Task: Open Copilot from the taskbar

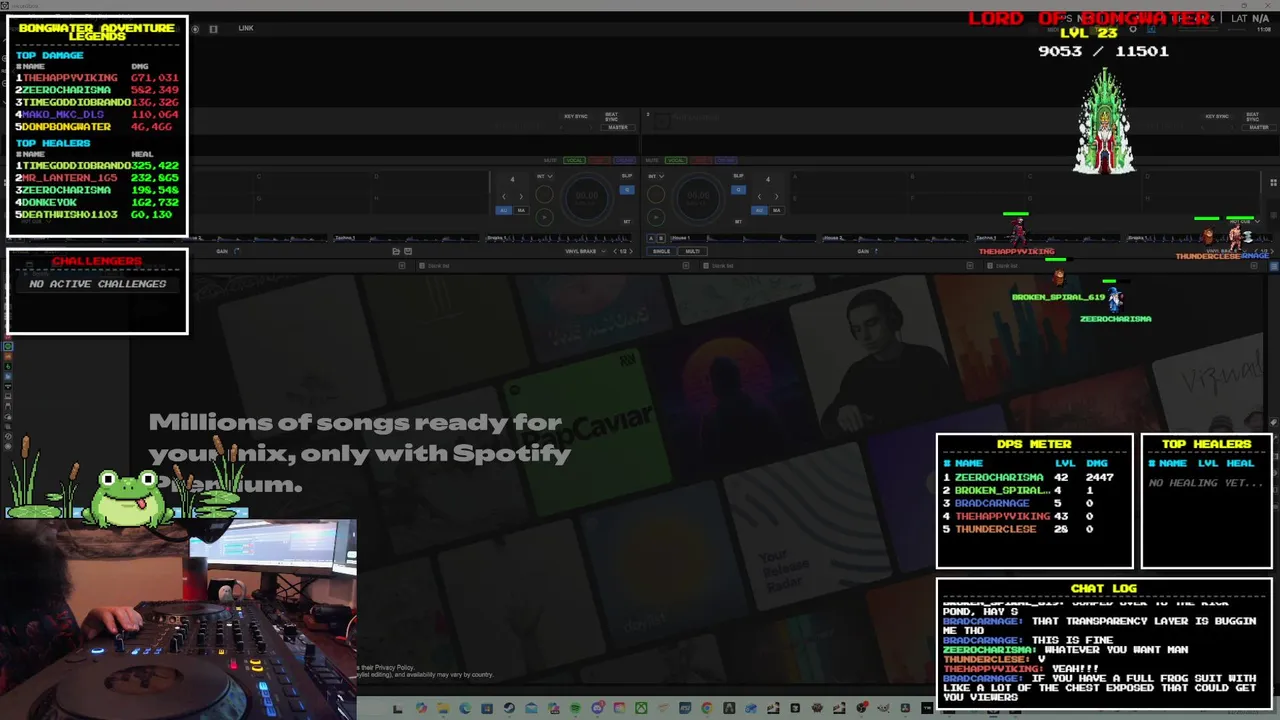Action: (x=421, y=709)
